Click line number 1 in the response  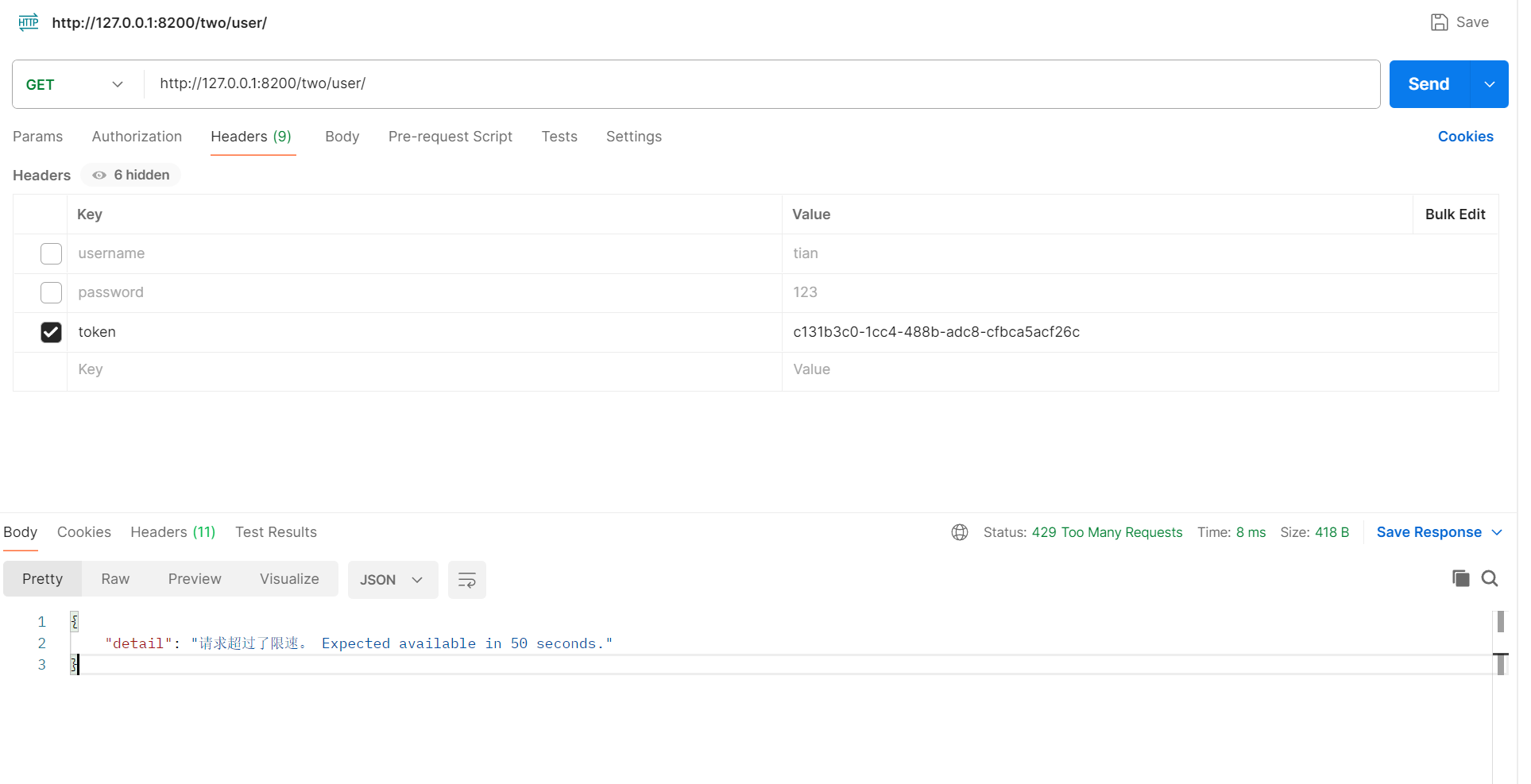tap(42, 622)
